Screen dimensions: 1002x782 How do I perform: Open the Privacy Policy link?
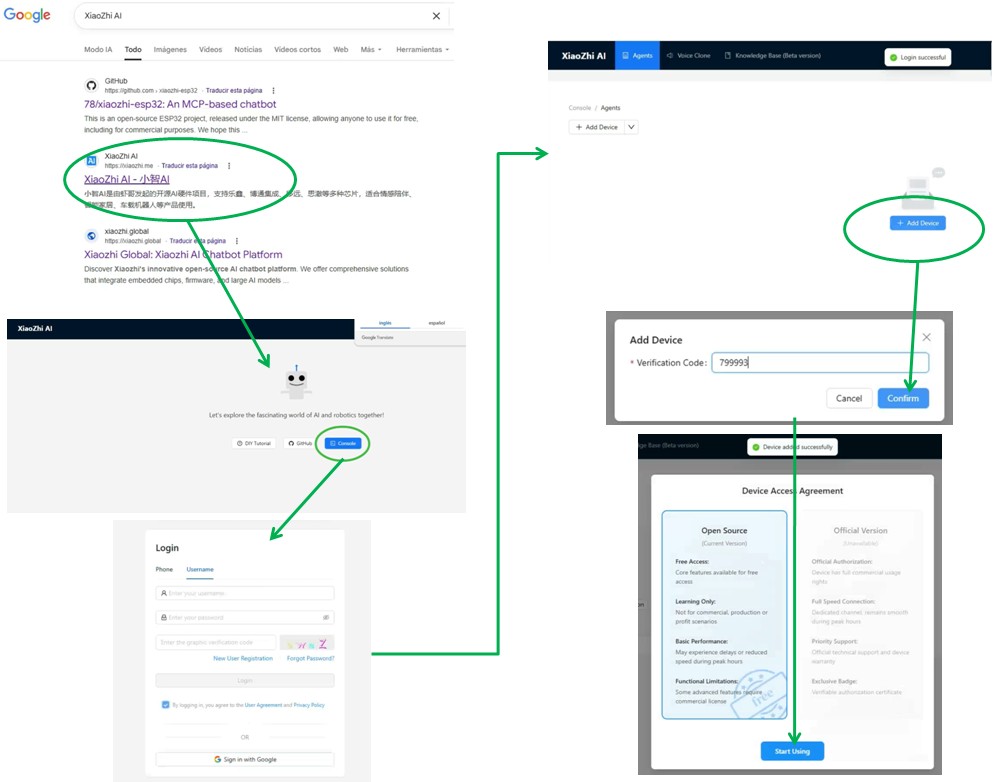(309, 705)
